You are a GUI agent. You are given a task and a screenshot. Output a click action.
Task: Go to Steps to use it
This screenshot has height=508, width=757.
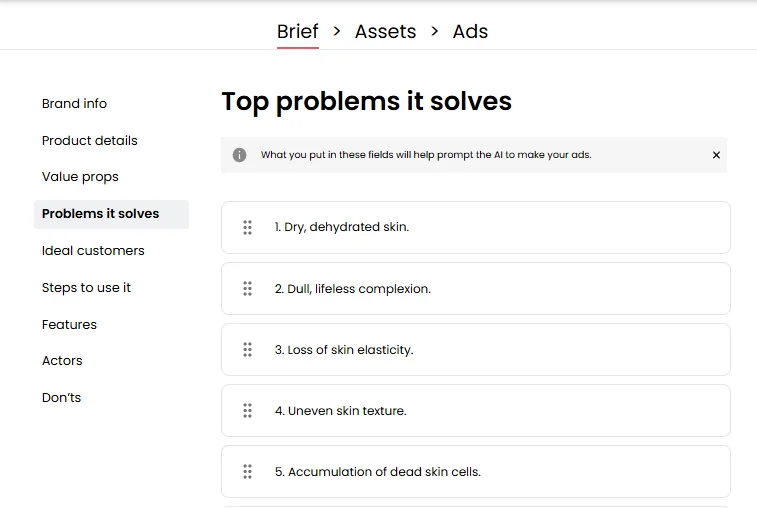(86, 288)
